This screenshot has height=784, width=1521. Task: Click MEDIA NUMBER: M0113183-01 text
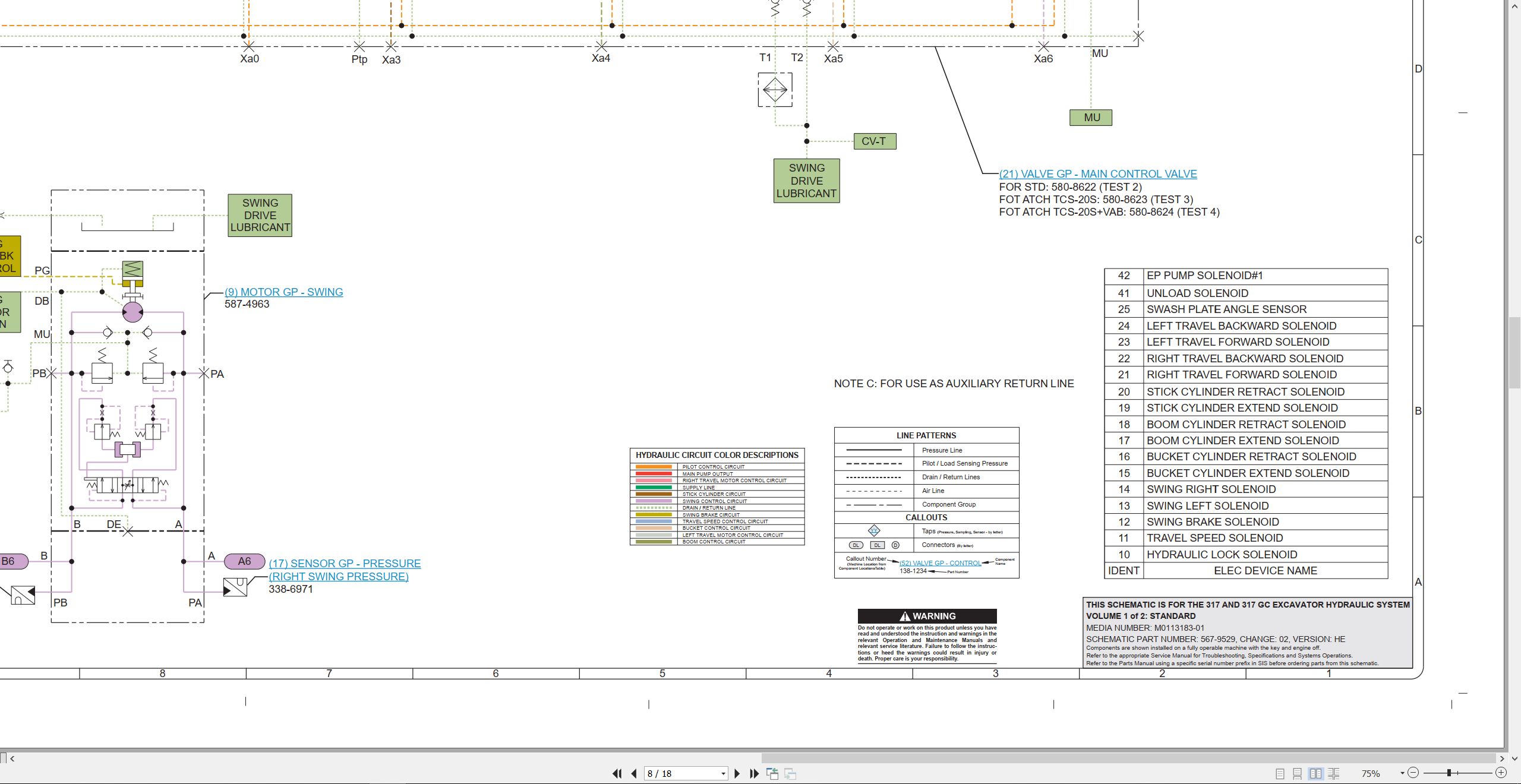click(1145, 628)
